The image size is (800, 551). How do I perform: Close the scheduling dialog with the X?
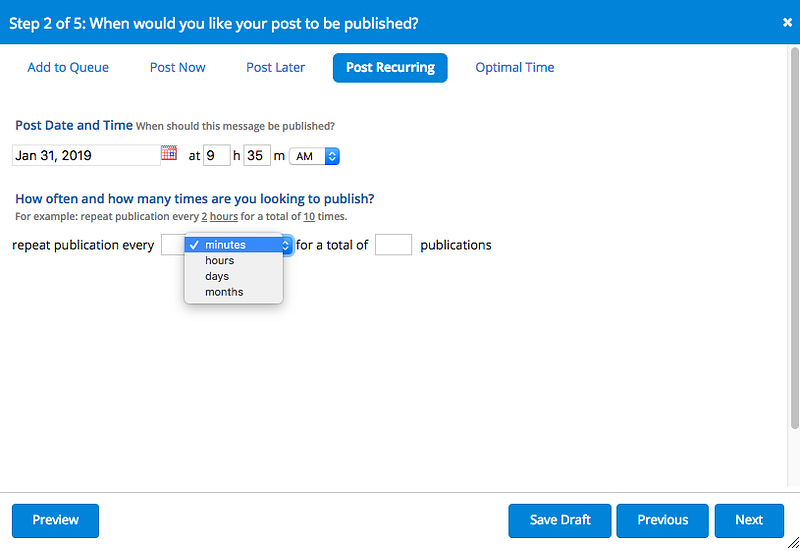click(x=787, y=22)
